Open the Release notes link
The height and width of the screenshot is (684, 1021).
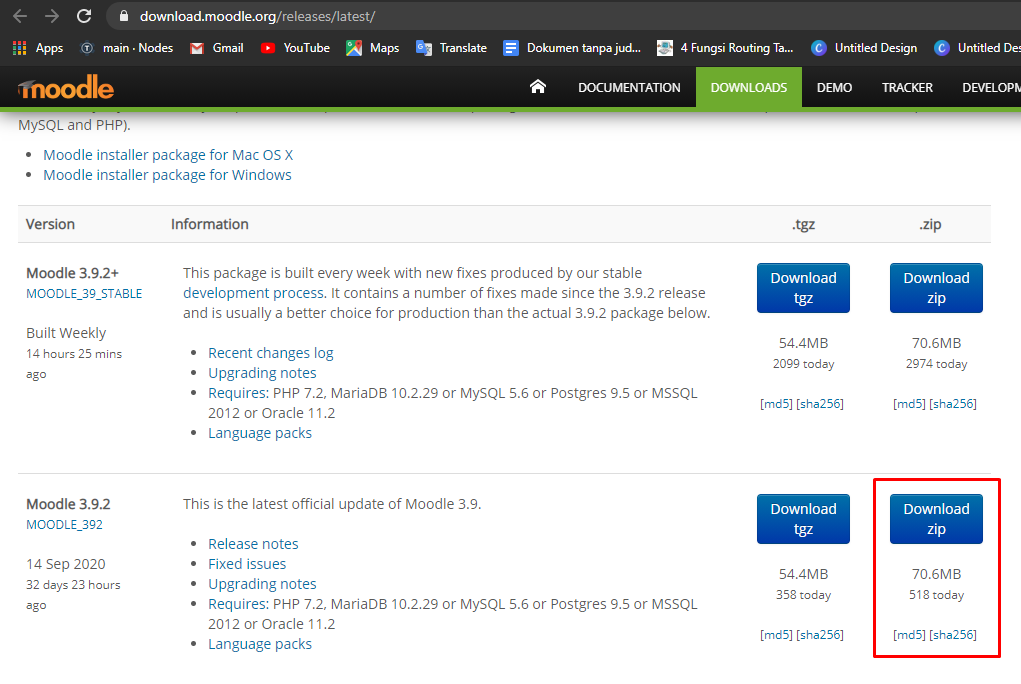point(253,544)
